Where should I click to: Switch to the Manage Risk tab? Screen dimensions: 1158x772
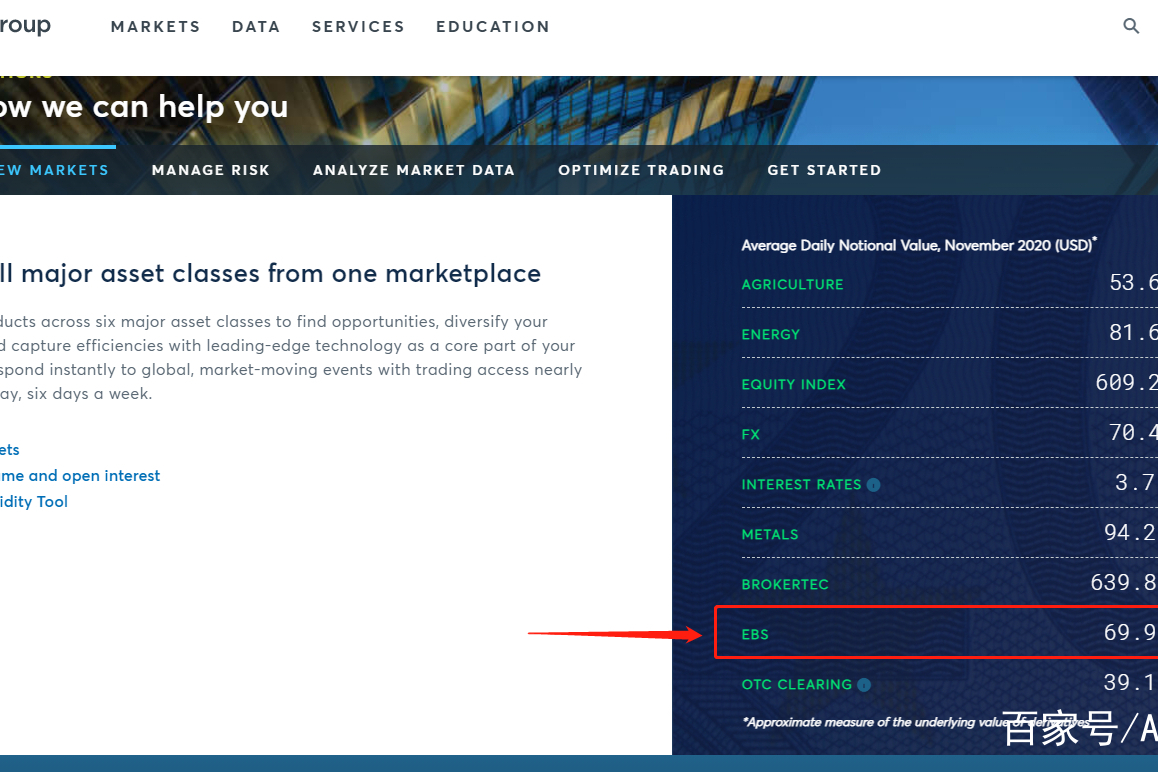coord(210,170)
